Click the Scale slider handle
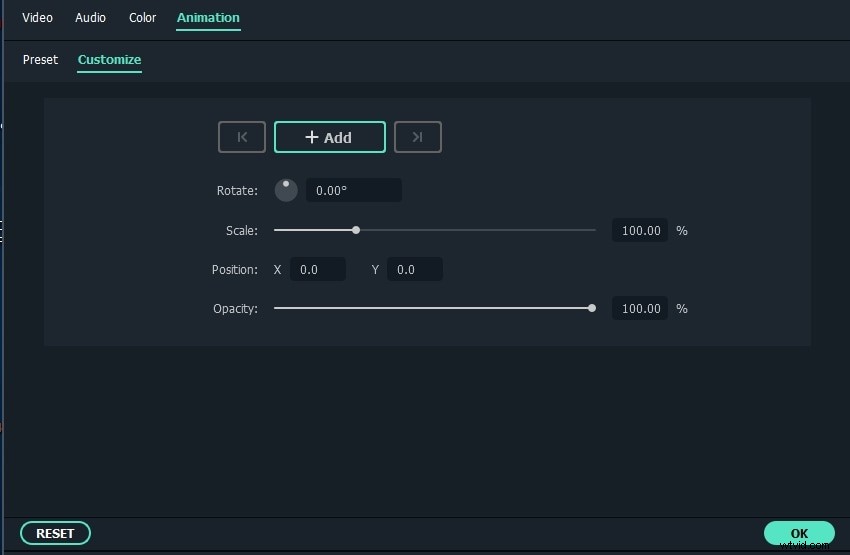The height and width of the screenshot is (555, 850). tap(356, 230)
